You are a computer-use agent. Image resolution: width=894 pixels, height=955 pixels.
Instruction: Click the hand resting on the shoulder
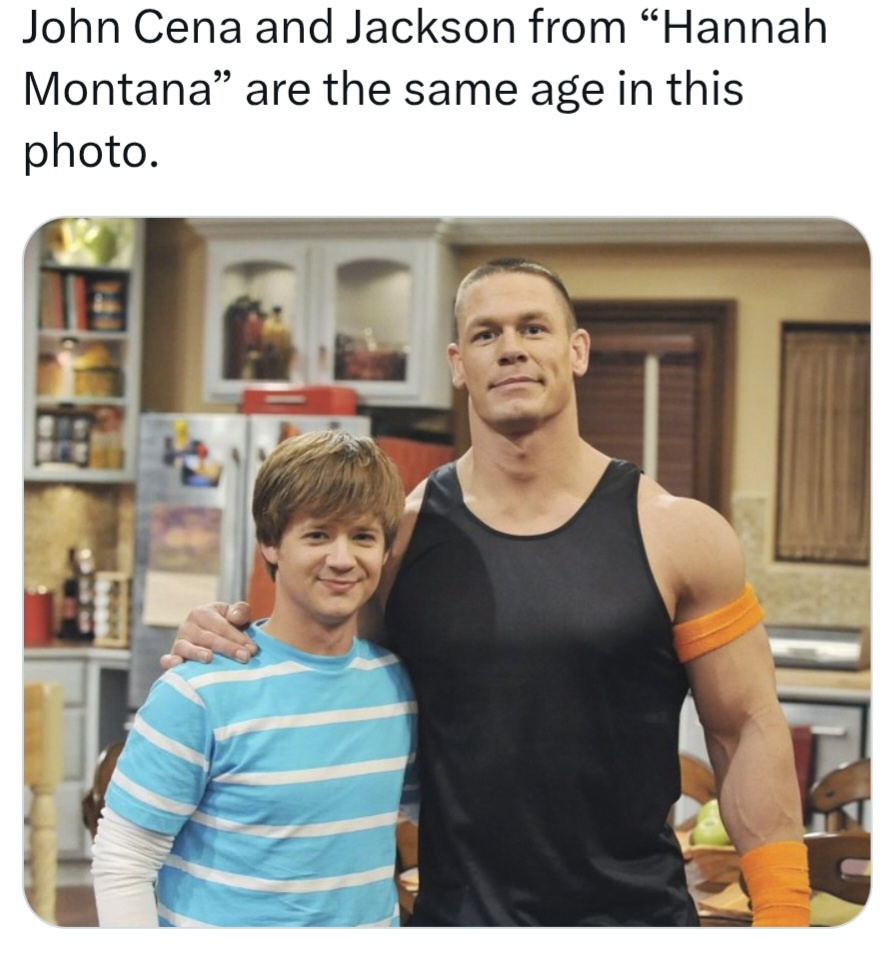click(x=211, y=633)
